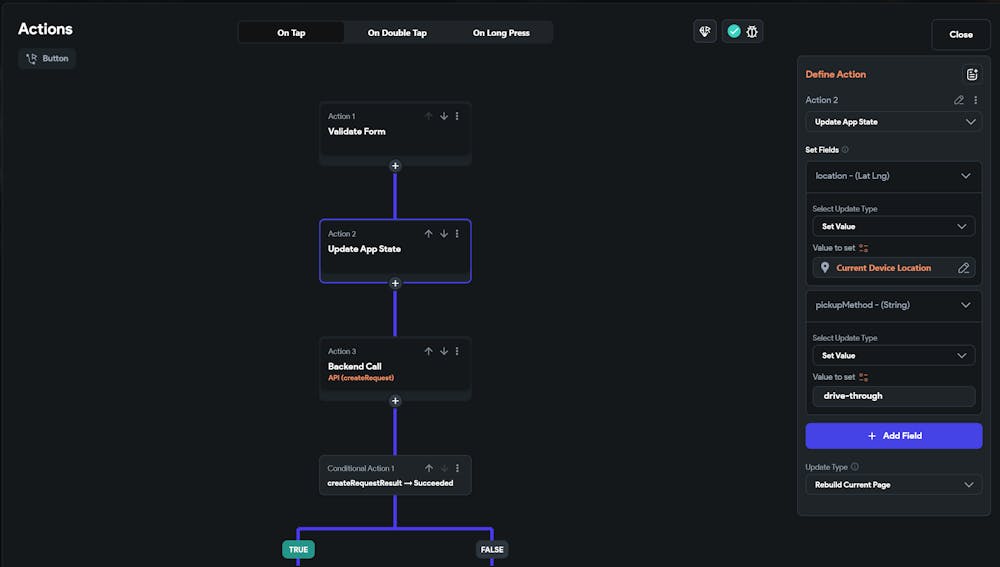Screen dimensions: 1000x567
Task: Open three-dot menu on Validate Form action
Action: (x=458, y=116)
